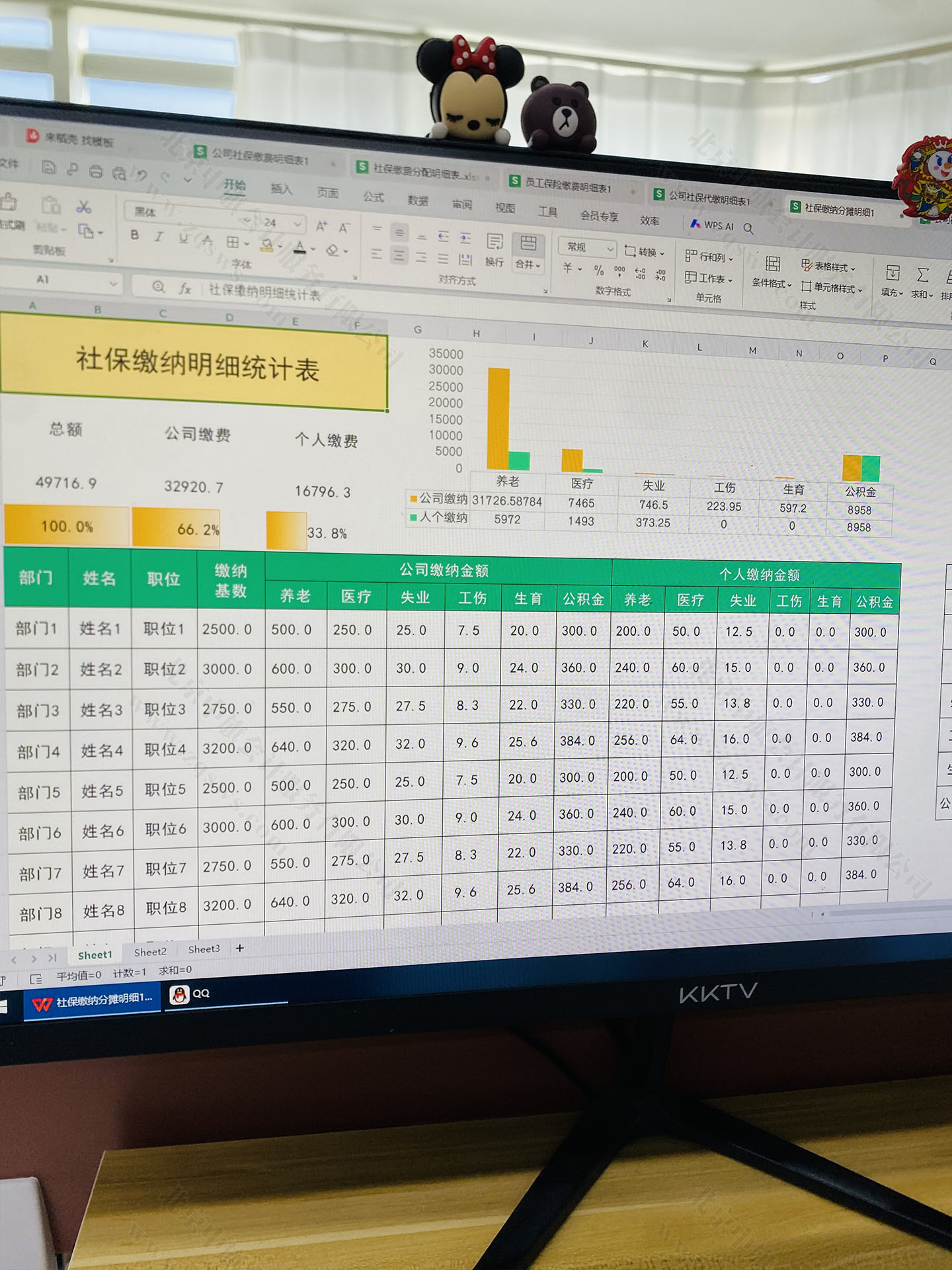This screenshot has width=952, height=1270.
Task: Toggle Bold formatting
Action: coord(135,235)
